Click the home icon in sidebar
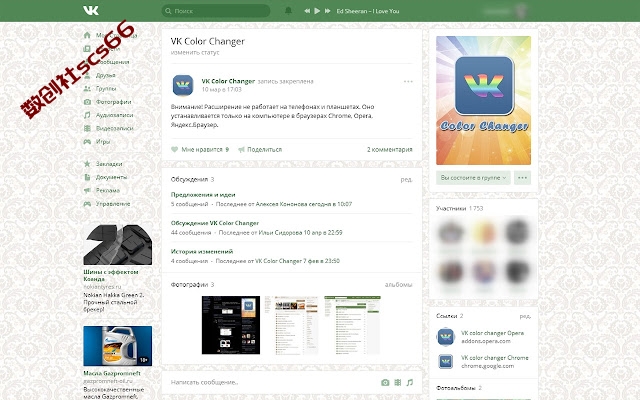This screenshot has height=400, width=640. (87, 35)
